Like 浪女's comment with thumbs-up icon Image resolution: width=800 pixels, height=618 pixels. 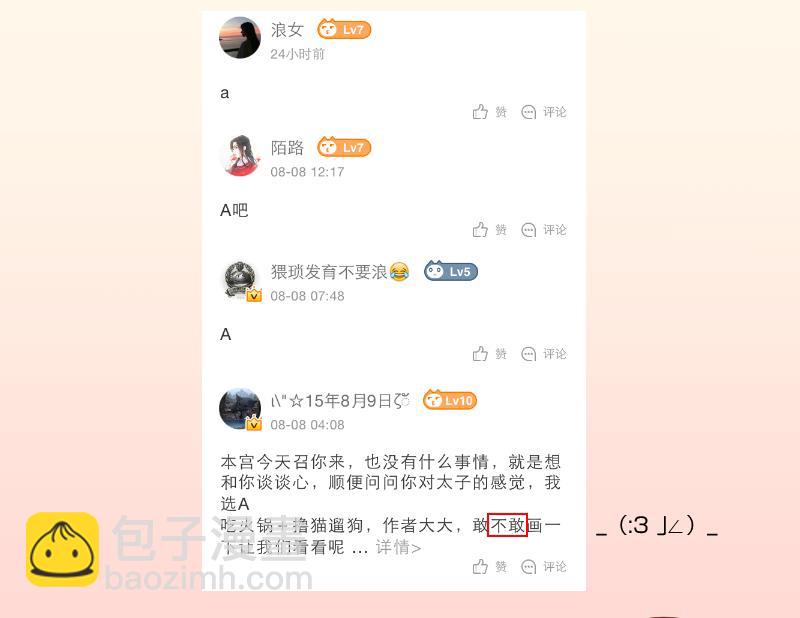click(x=489, y=112)
